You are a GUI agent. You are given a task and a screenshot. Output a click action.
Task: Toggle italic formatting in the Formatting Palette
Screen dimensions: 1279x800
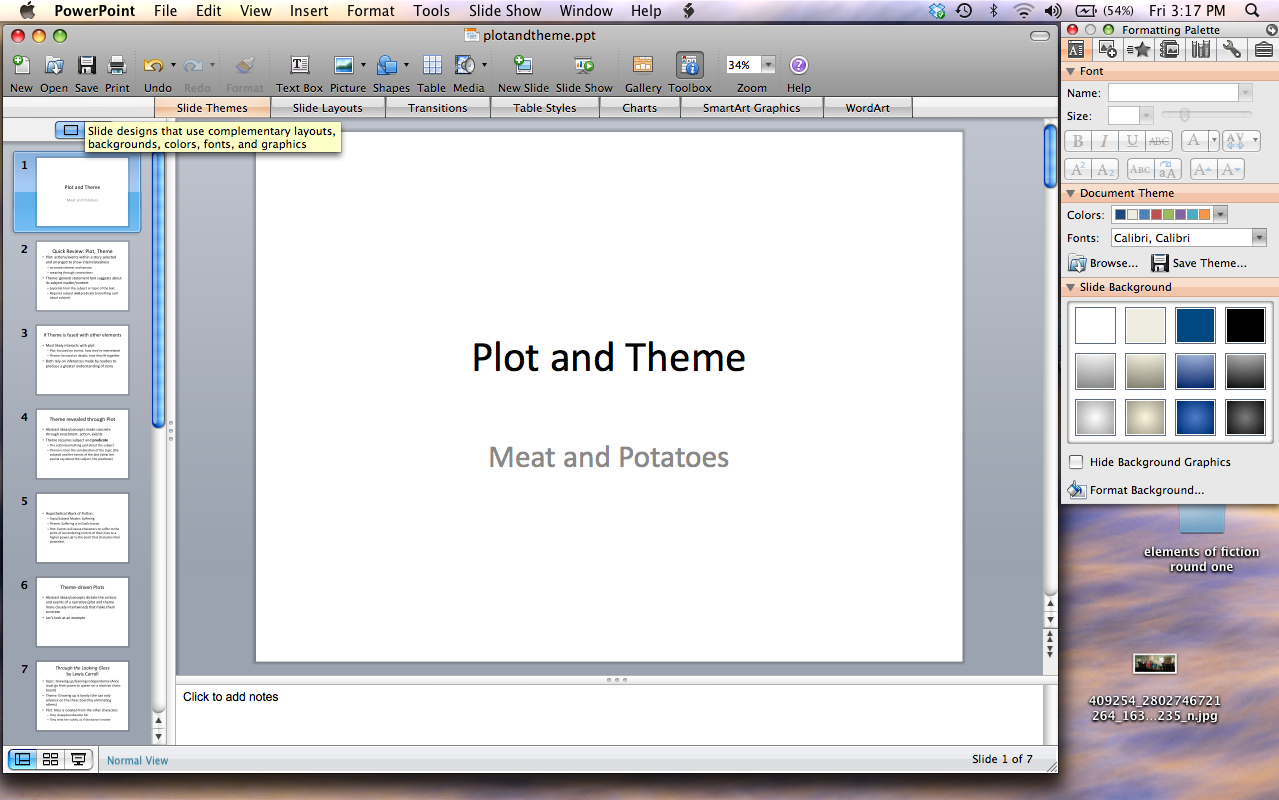tap(1104, 141)
